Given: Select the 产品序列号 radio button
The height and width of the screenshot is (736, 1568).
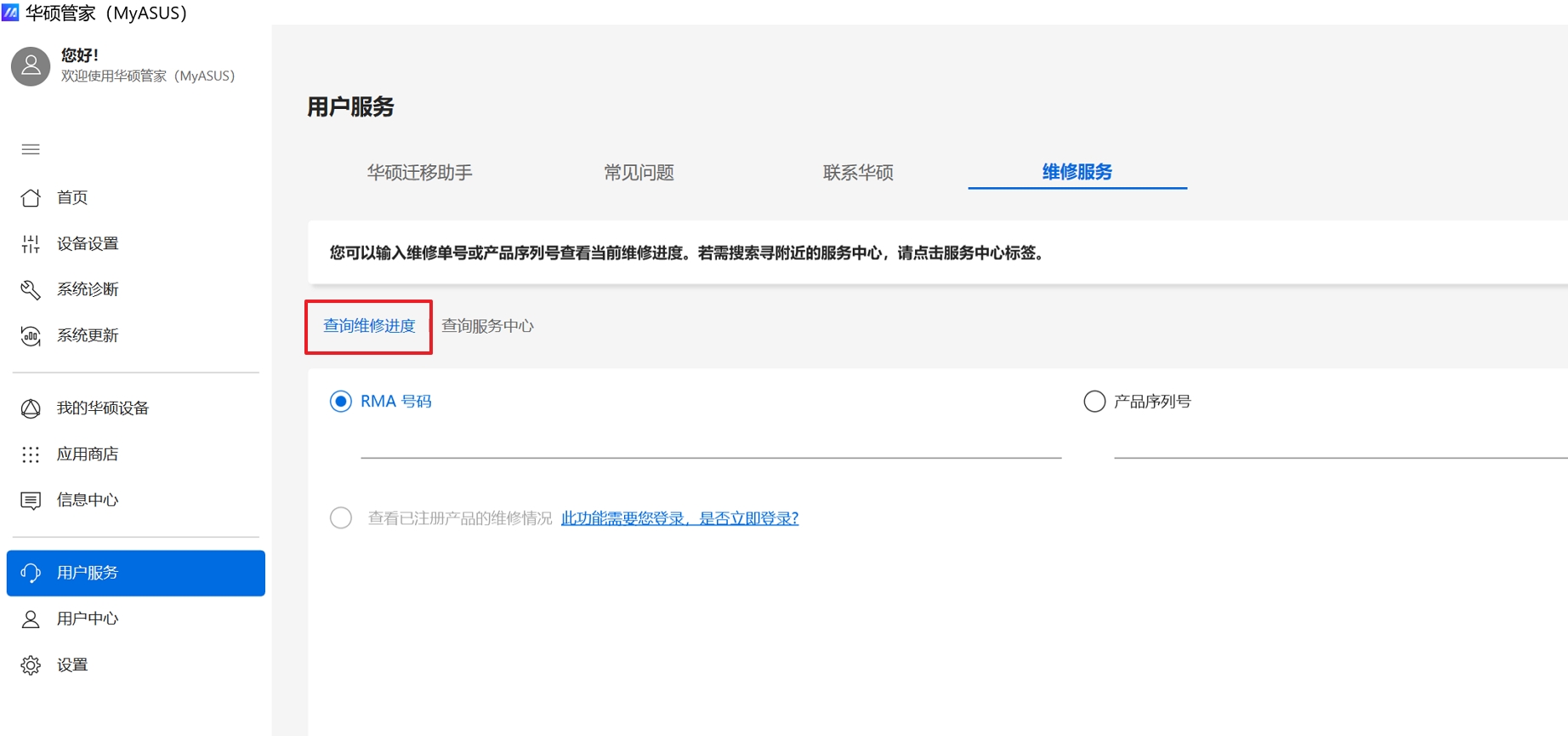Looking at the screenshot, I should (1094, 402).
